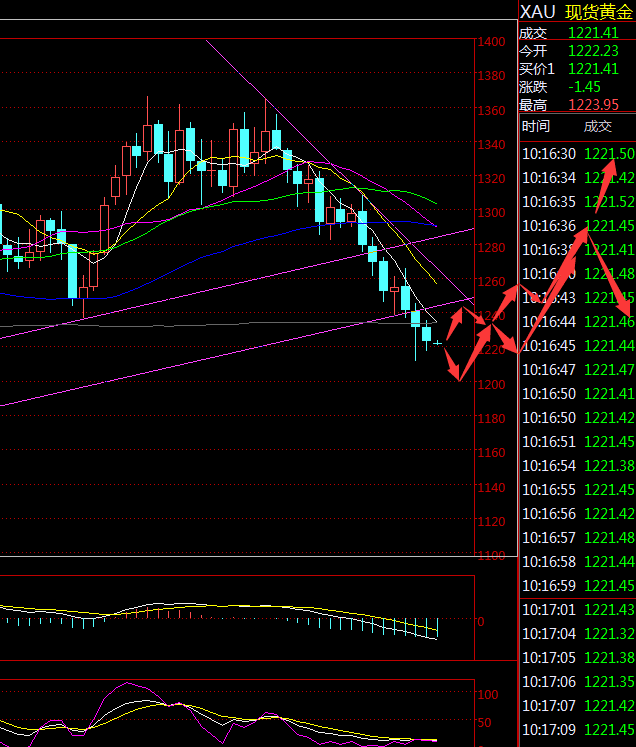The image size is (636, 747).
Task: Select the 10:16:54 tick time
Action: click(549, 465)
